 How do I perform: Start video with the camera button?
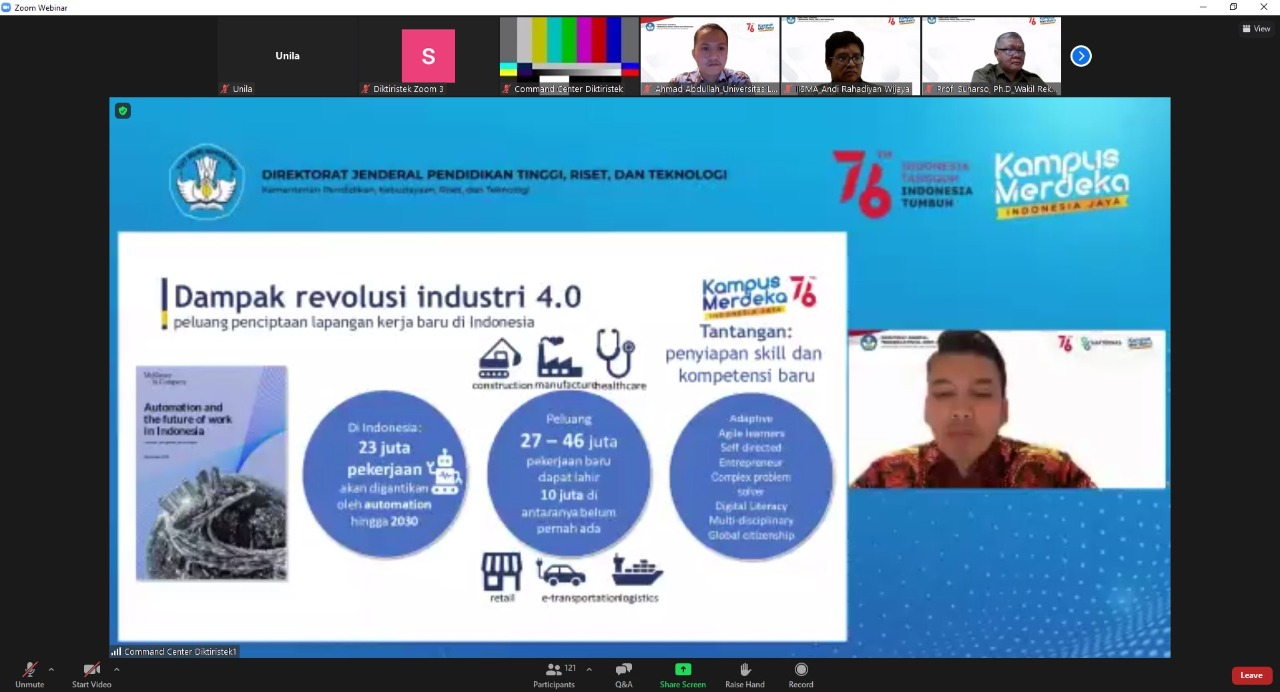coord(91,670)
